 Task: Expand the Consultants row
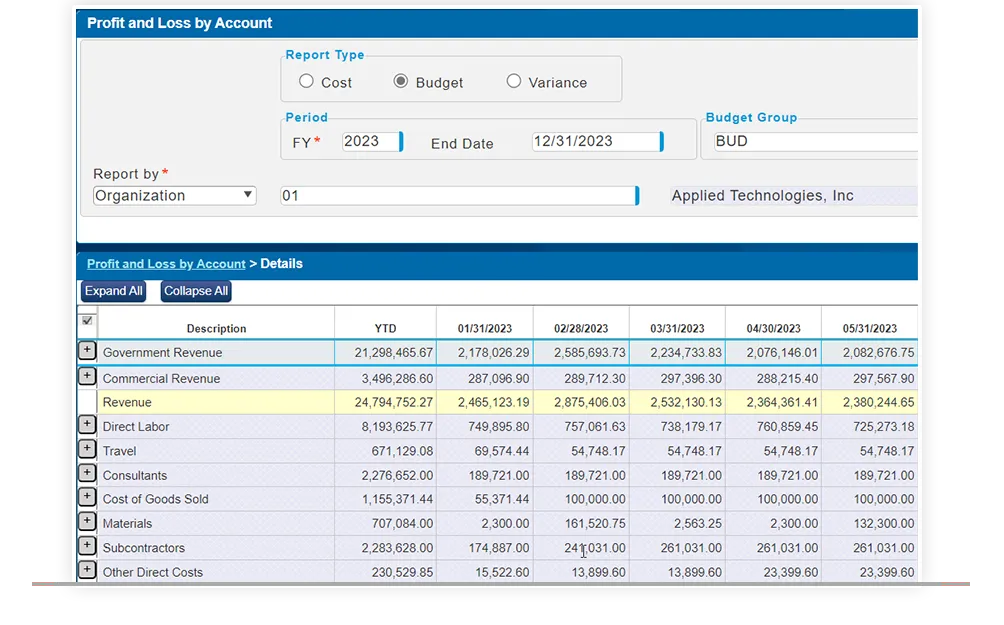tap(87, 474)
